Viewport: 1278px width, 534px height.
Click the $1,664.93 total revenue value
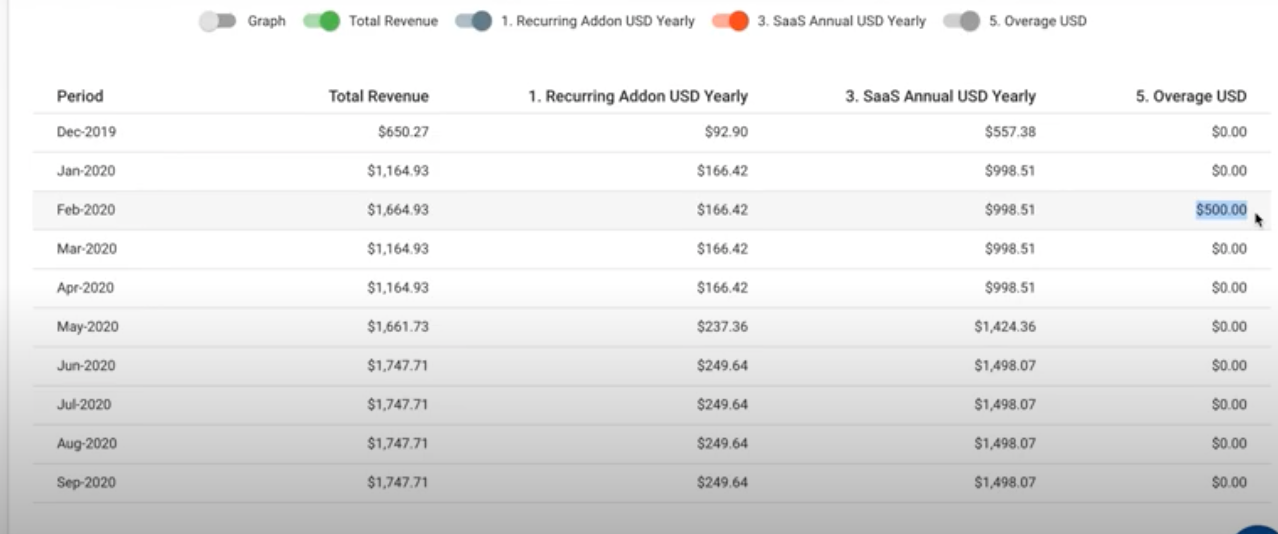pyautogui.click(x=398, y=210)
